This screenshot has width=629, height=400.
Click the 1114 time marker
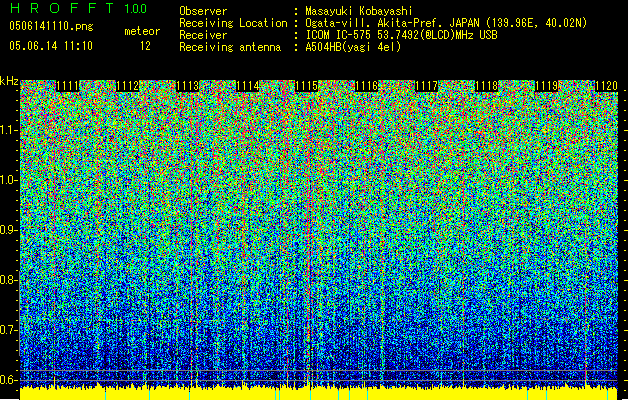(x=247, y=86)
